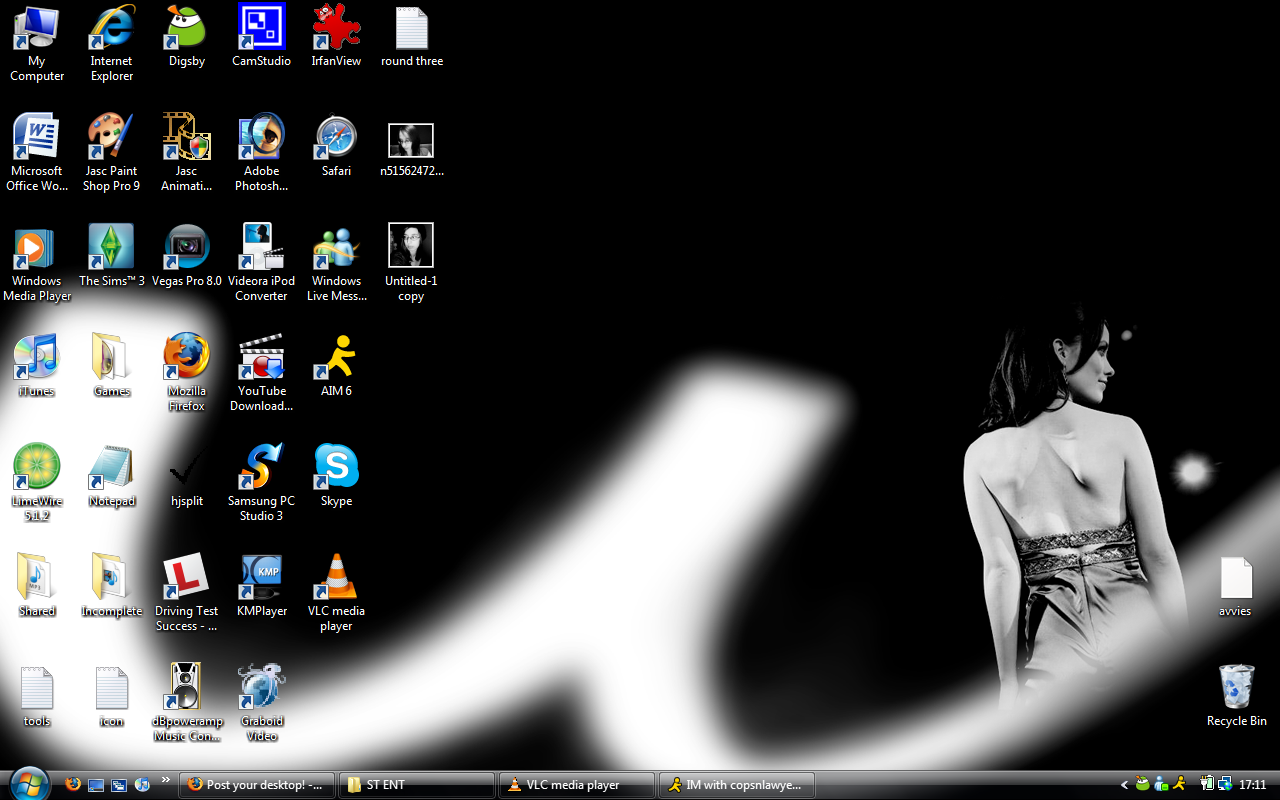This screenshot has width=1280, height=800.
Task: Open the Recycle Bin icon
Action: [1236, 688]
